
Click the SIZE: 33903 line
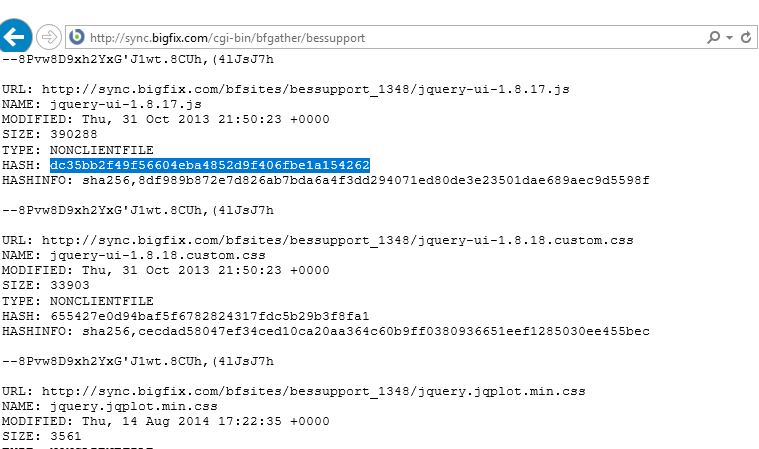click(46, 285)
